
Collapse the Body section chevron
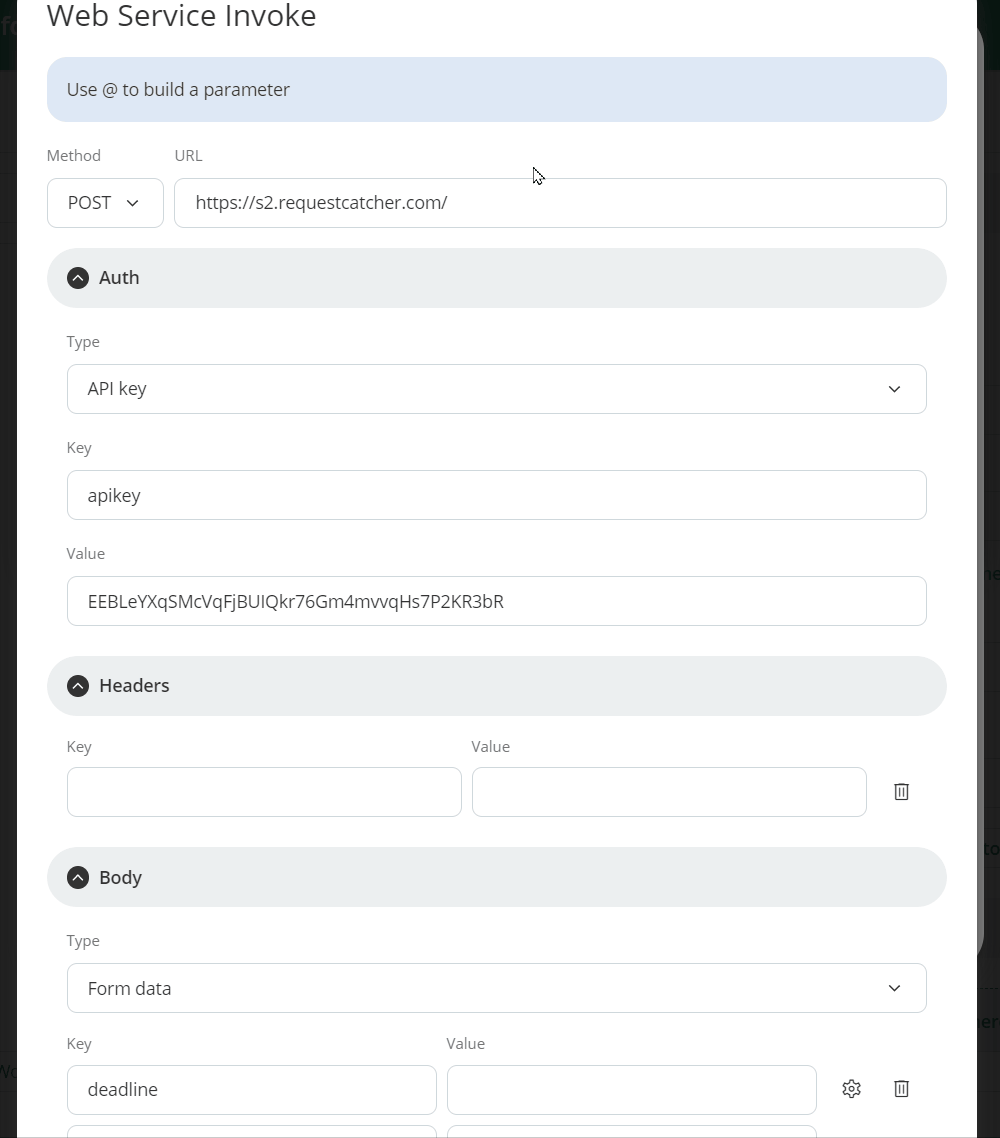click(78, 877)
